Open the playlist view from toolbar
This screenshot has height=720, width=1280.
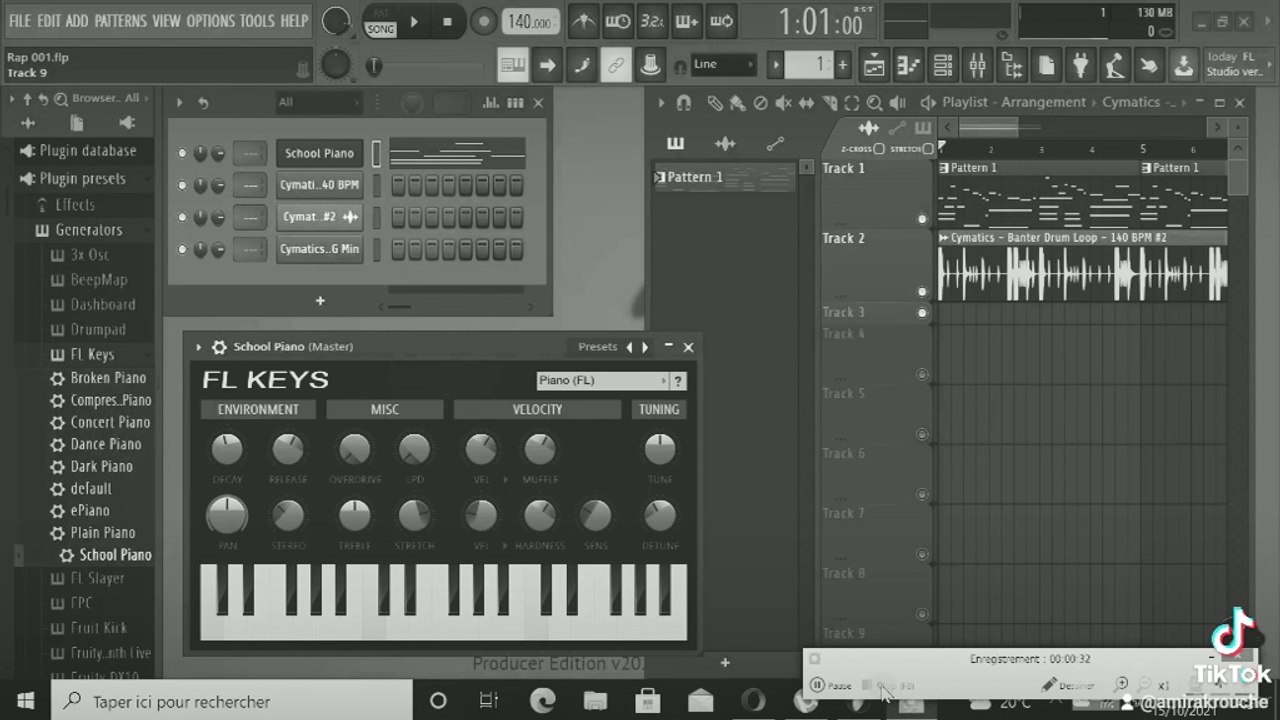tap(874, 66)
